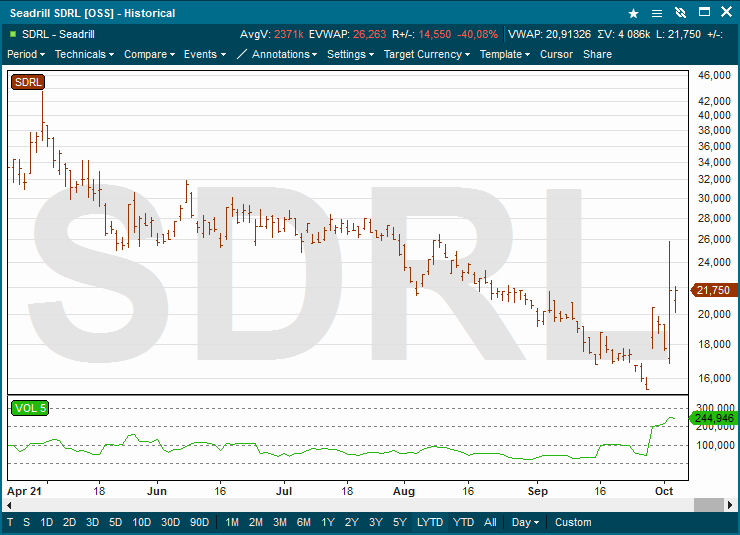Select the 1M time range
This screenshot has height=535, width=740.
(x=232, y=522)
